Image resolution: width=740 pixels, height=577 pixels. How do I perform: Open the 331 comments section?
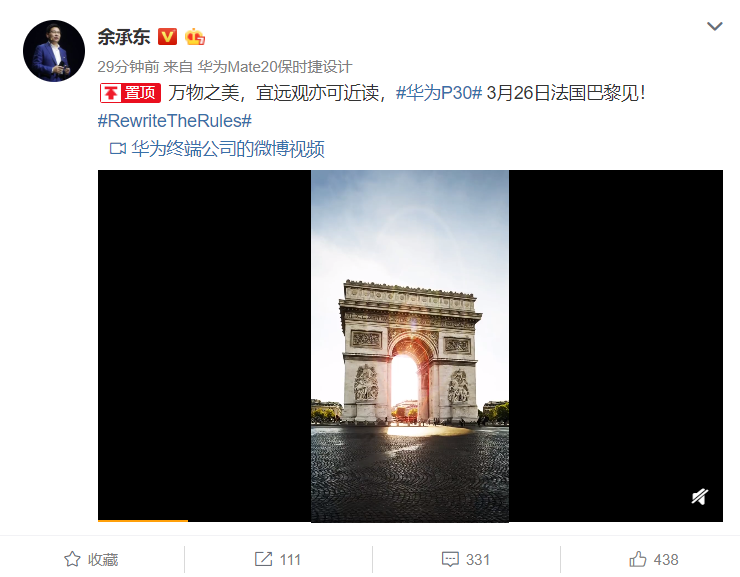(466, 560)
